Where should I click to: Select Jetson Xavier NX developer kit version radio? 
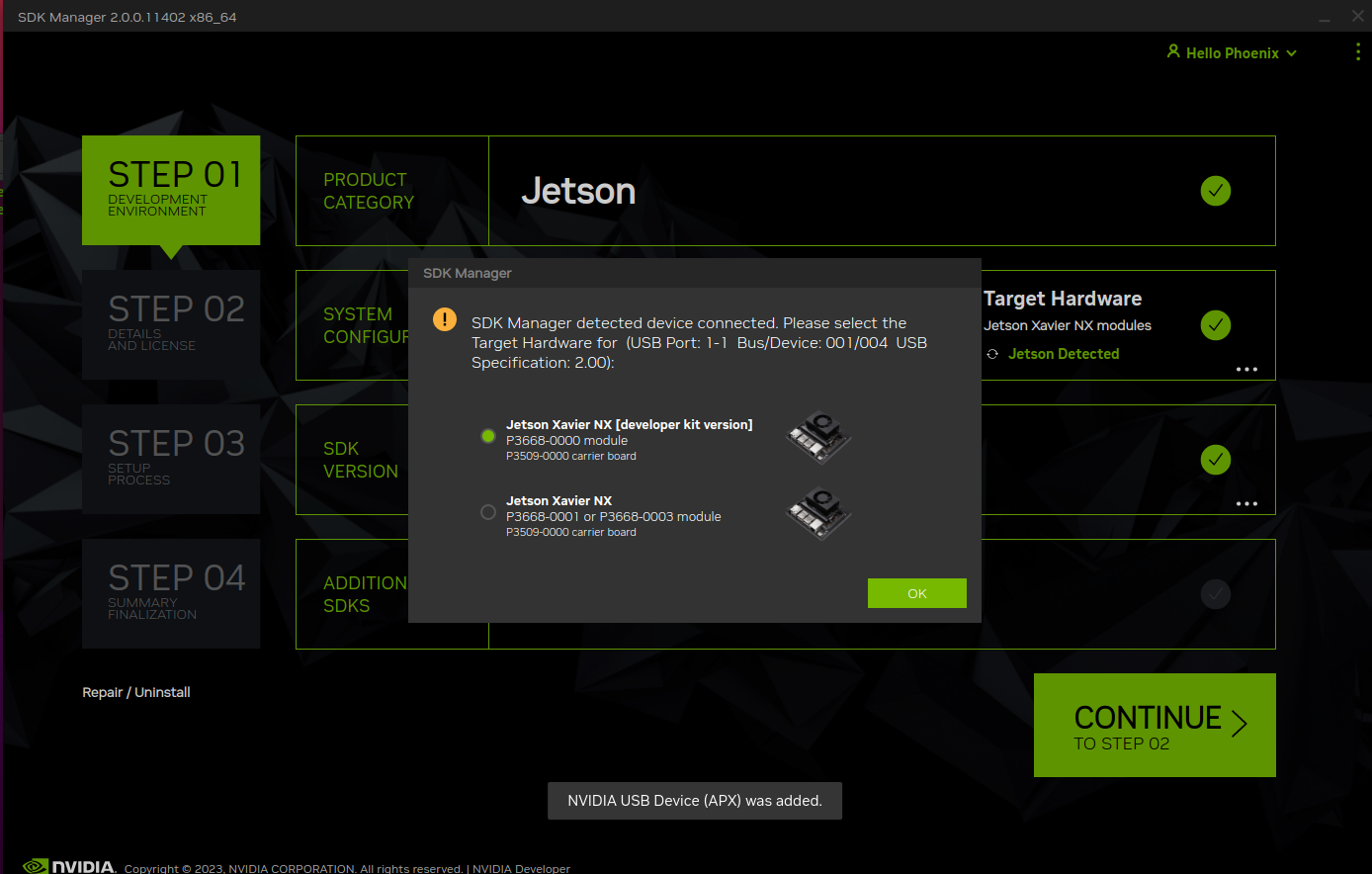point(487,436)
